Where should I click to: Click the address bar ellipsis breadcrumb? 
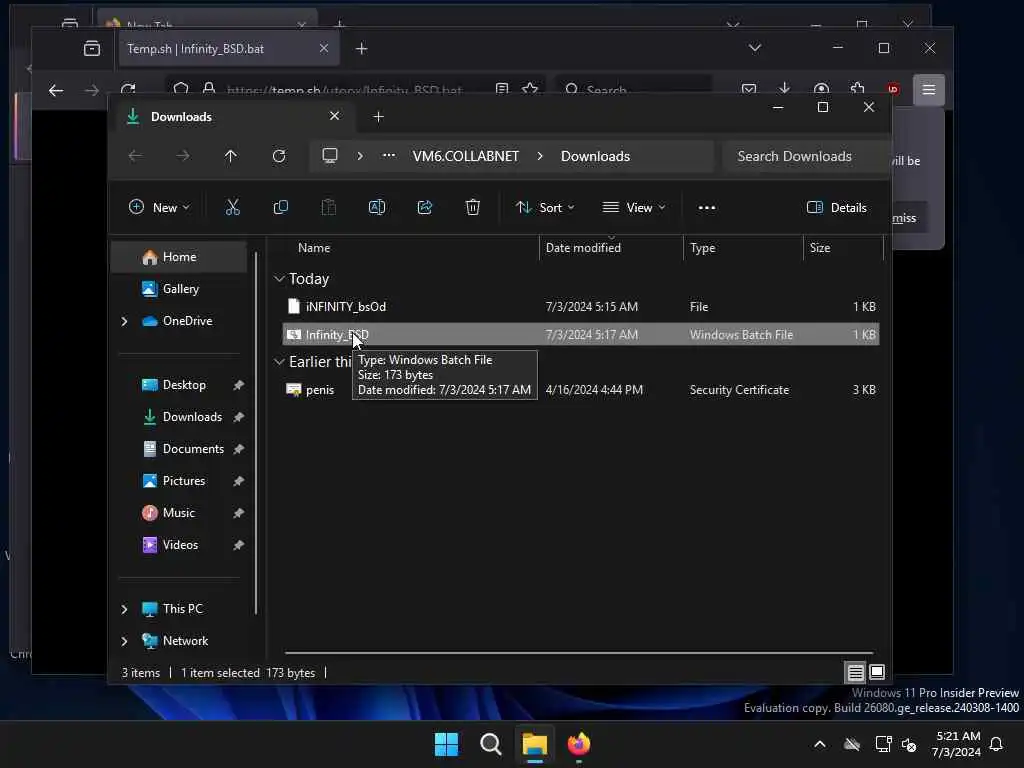[x=389, y=155]
